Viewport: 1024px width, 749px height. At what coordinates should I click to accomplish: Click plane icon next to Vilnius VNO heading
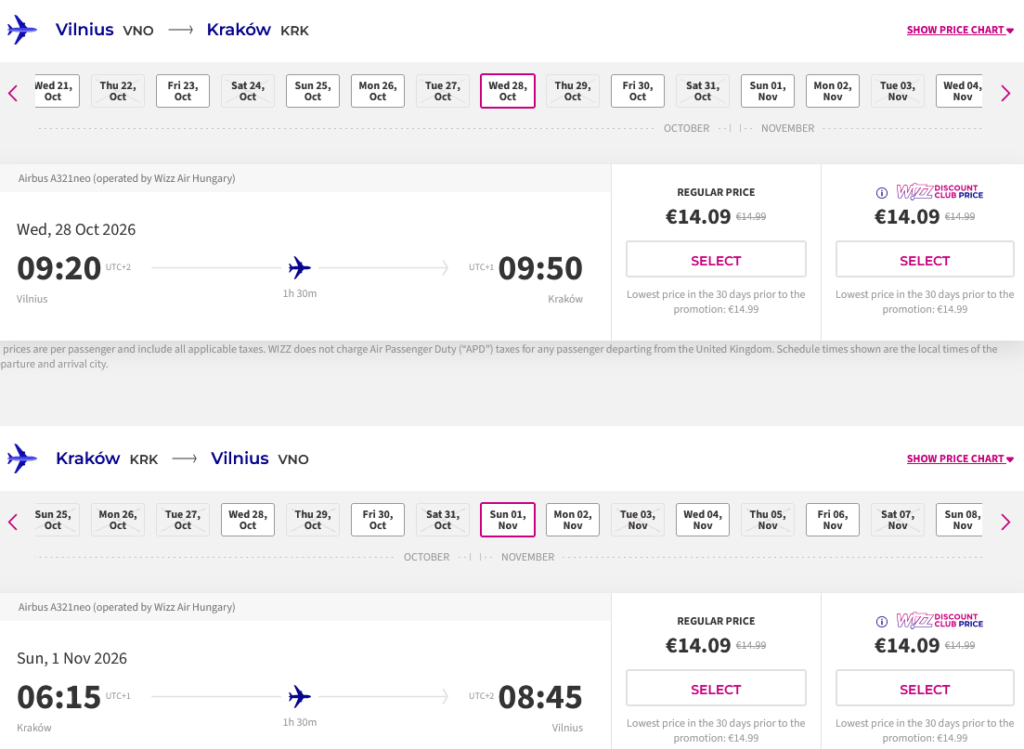(22, 30)
